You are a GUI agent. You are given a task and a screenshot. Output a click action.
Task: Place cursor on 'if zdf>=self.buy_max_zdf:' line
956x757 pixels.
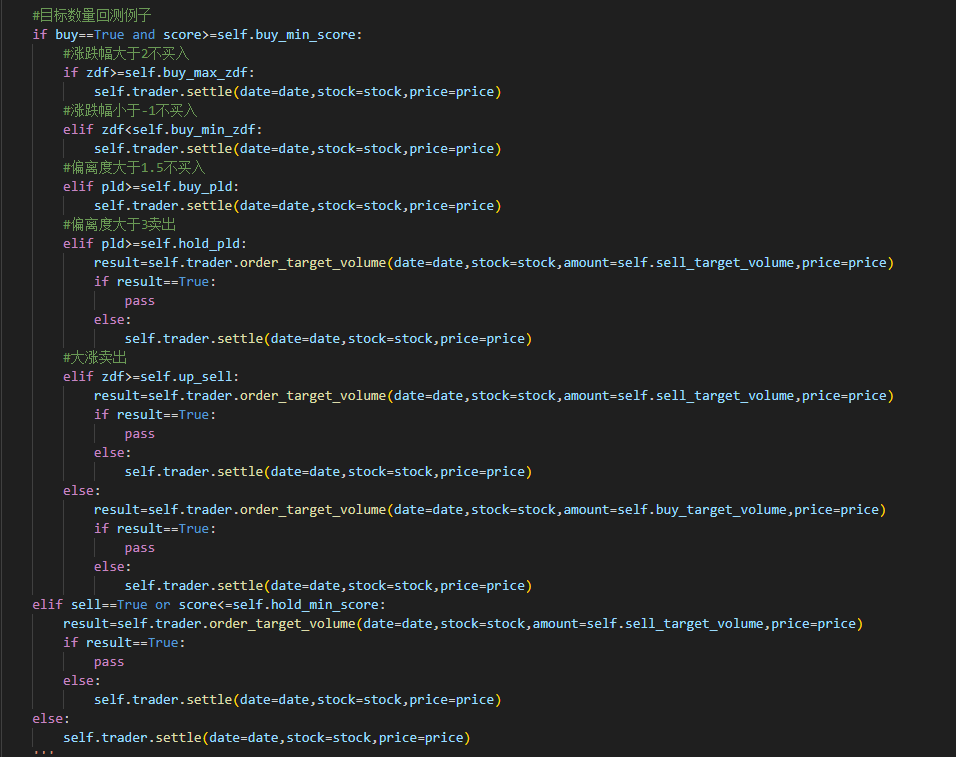(159, 73)
